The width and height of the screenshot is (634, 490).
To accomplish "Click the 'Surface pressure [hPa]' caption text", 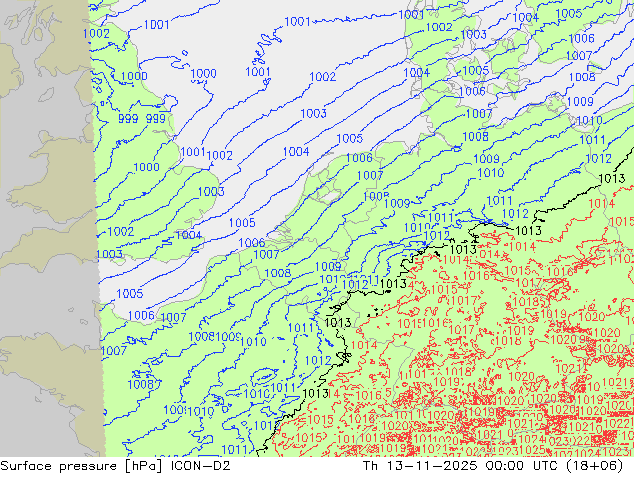I will 83,466.
